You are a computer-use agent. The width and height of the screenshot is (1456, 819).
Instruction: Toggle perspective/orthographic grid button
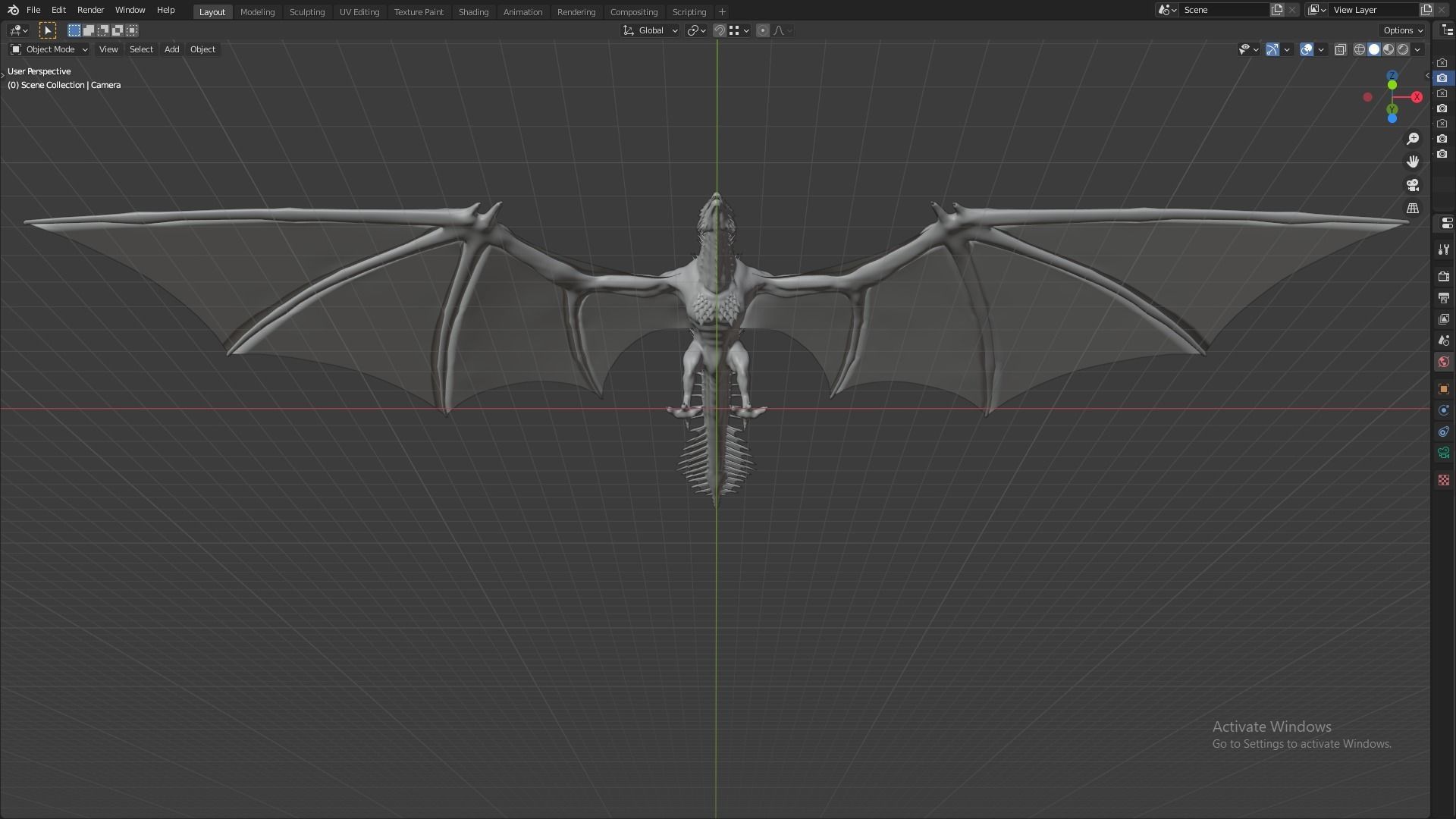[1413, 208]
